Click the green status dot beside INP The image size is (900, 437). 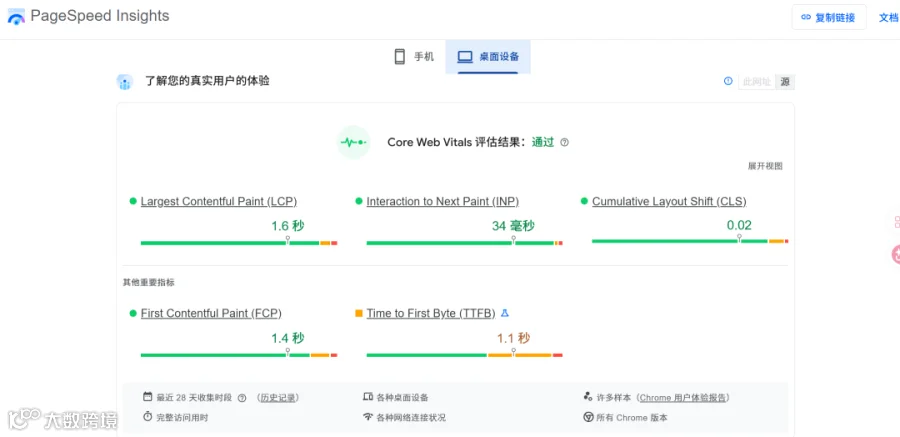[x=359, y=201]
